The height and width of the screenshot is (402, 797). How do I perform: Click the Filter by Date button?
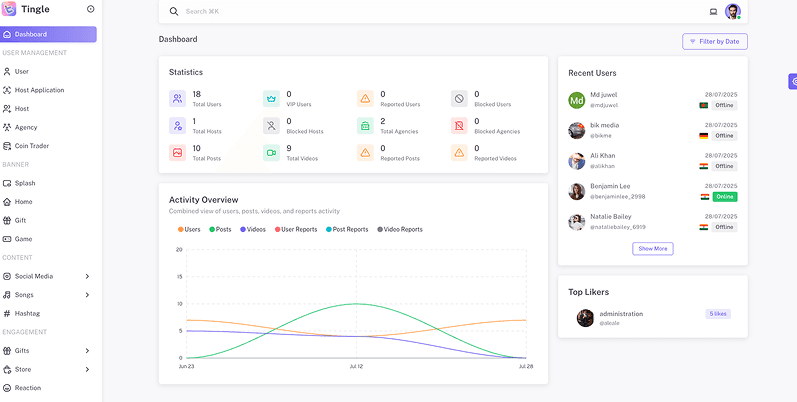pyautogui.click(x=715, y=42)
